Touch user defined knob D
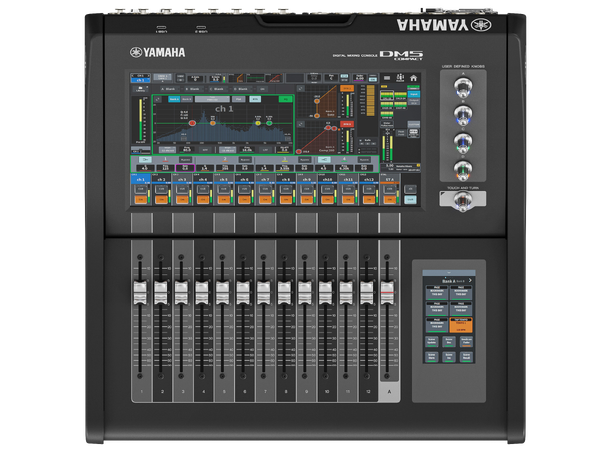Screen dimensions: 610x450 pyautogui.click(x=463, y=171)
